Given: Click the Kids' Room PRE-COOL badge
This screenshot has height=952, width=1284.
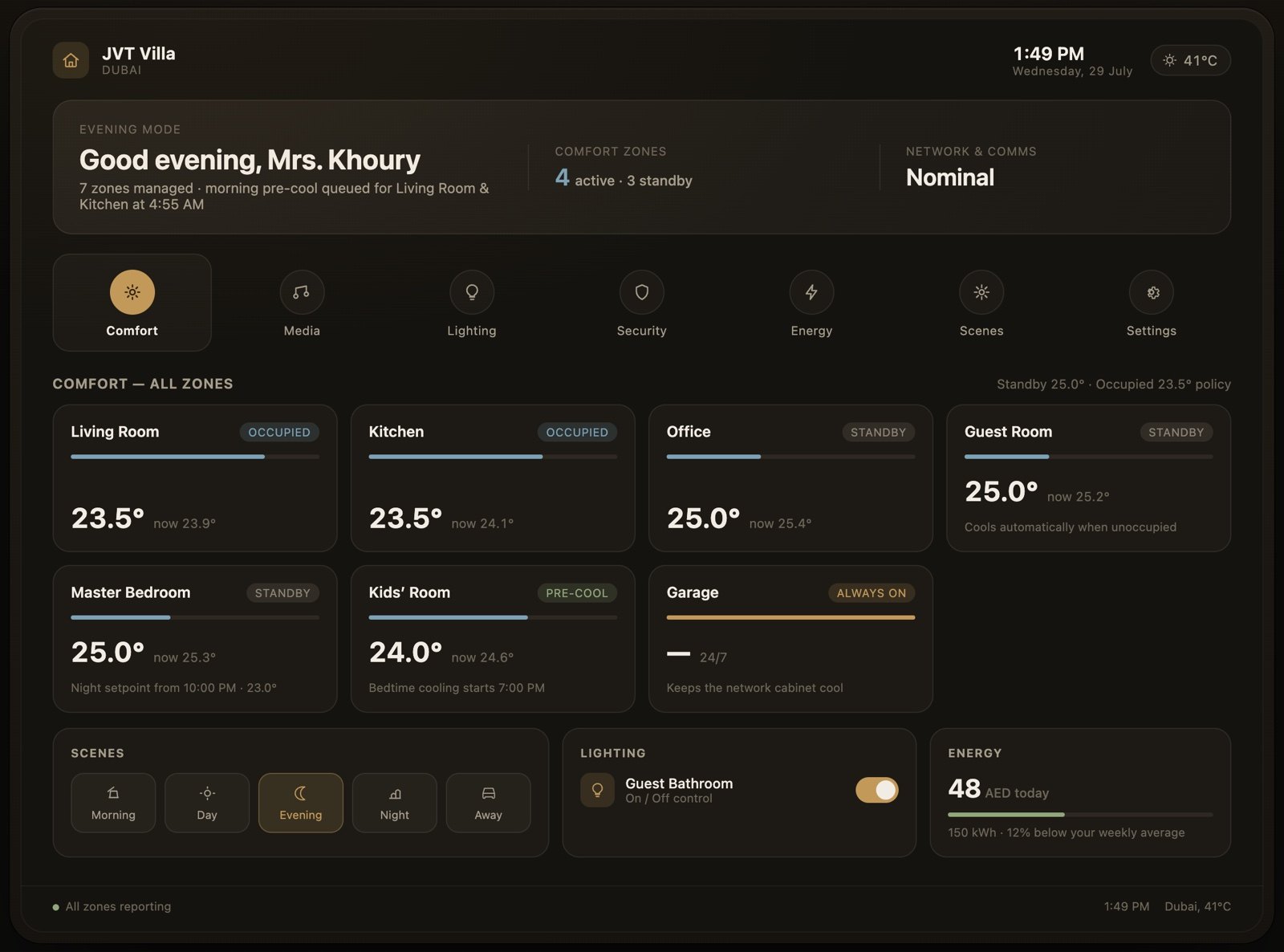Looking at the screenshot, I should 577,592.
